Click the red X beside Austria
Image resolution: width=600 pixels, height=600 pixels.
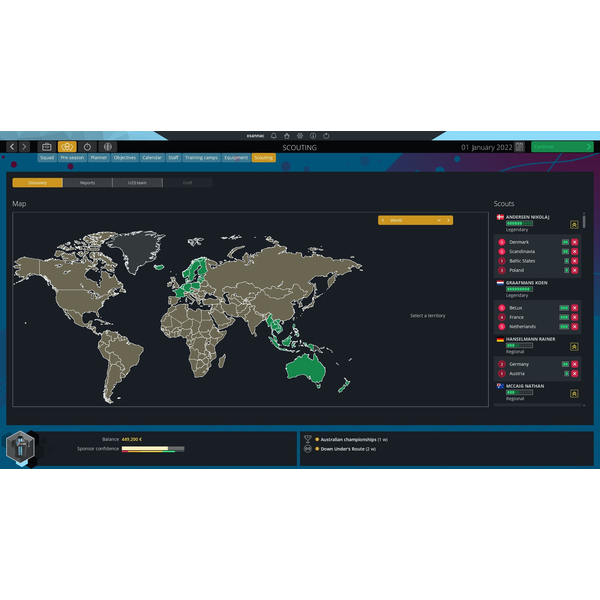tap(575, 373)
